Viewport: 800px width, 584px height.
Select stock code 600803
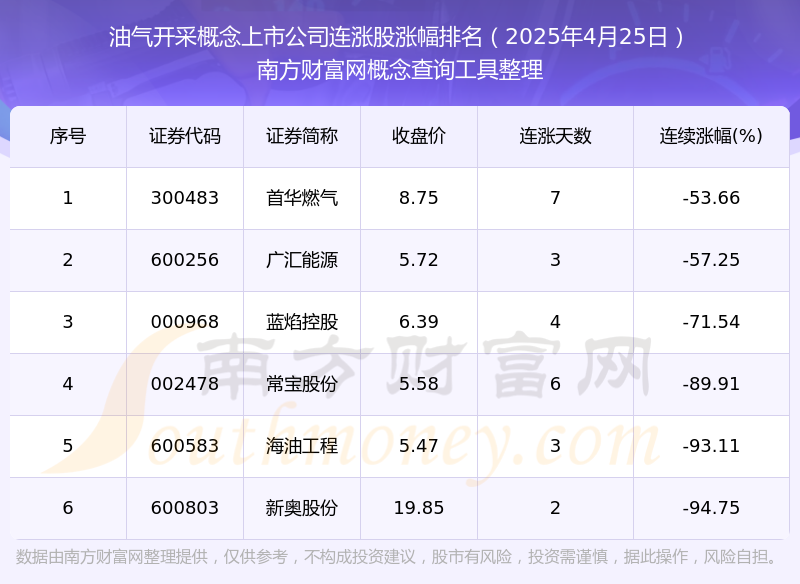(185, 508)
